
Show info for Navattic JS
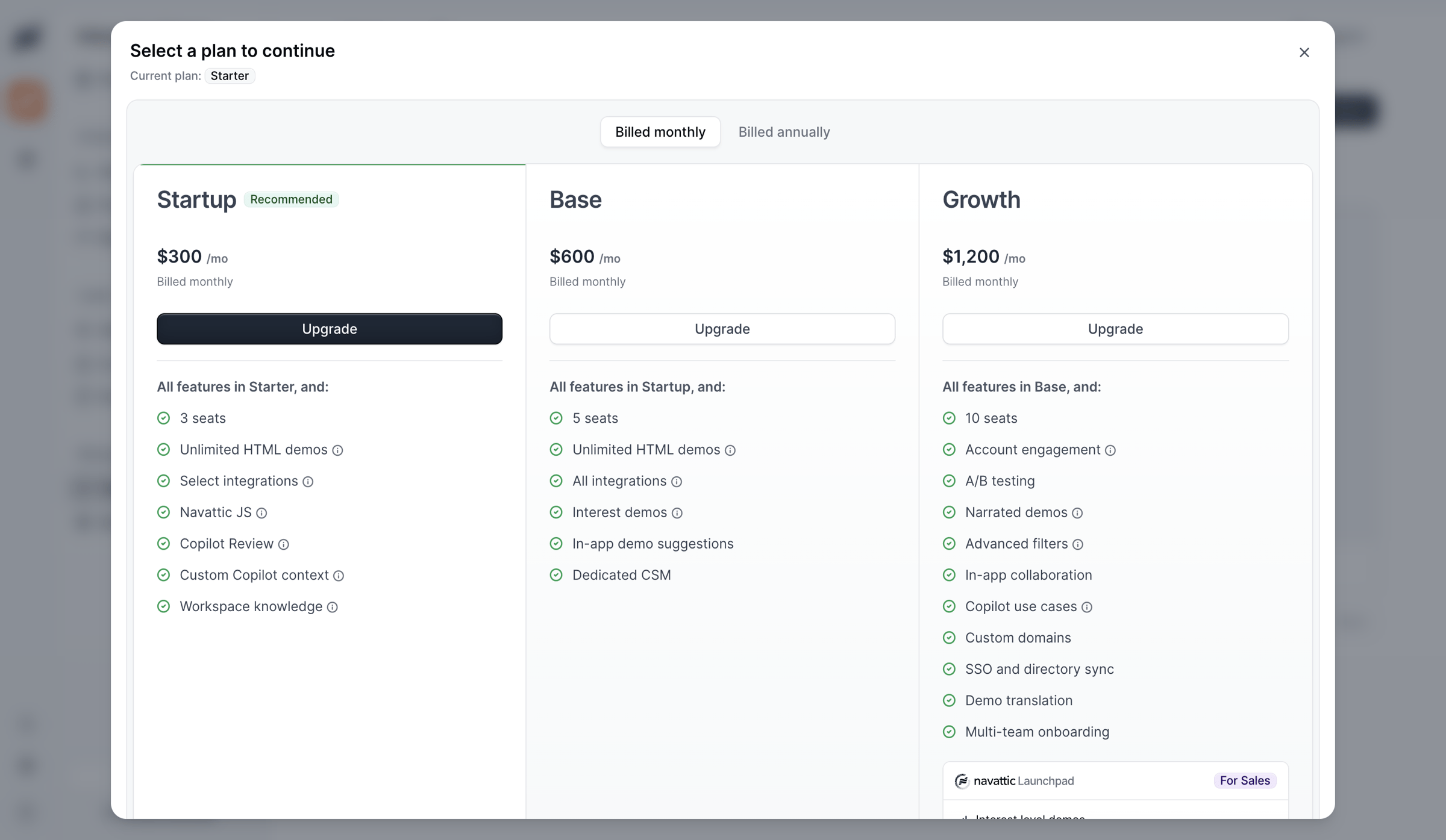261,513
